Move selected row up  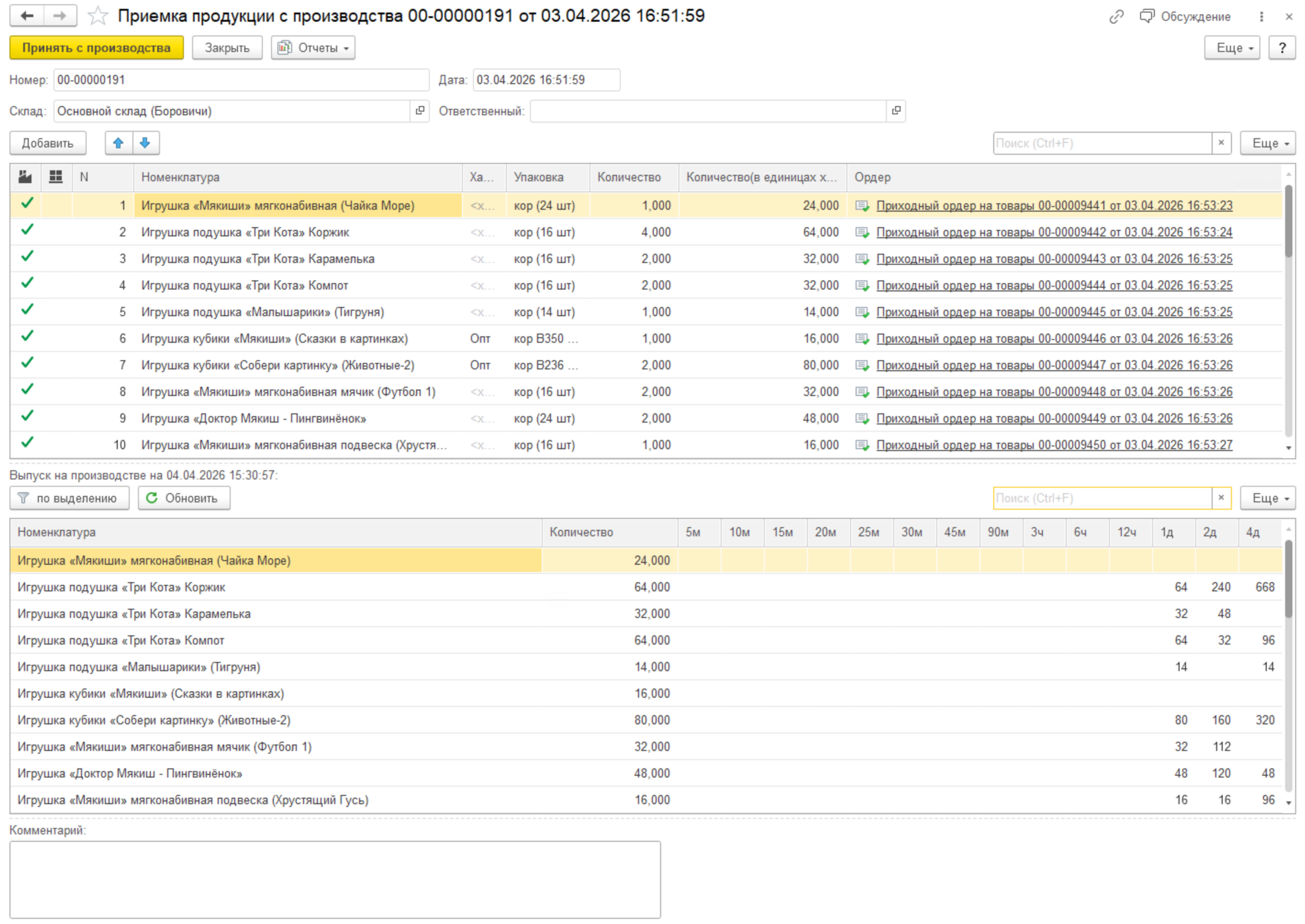coord(119,143)
